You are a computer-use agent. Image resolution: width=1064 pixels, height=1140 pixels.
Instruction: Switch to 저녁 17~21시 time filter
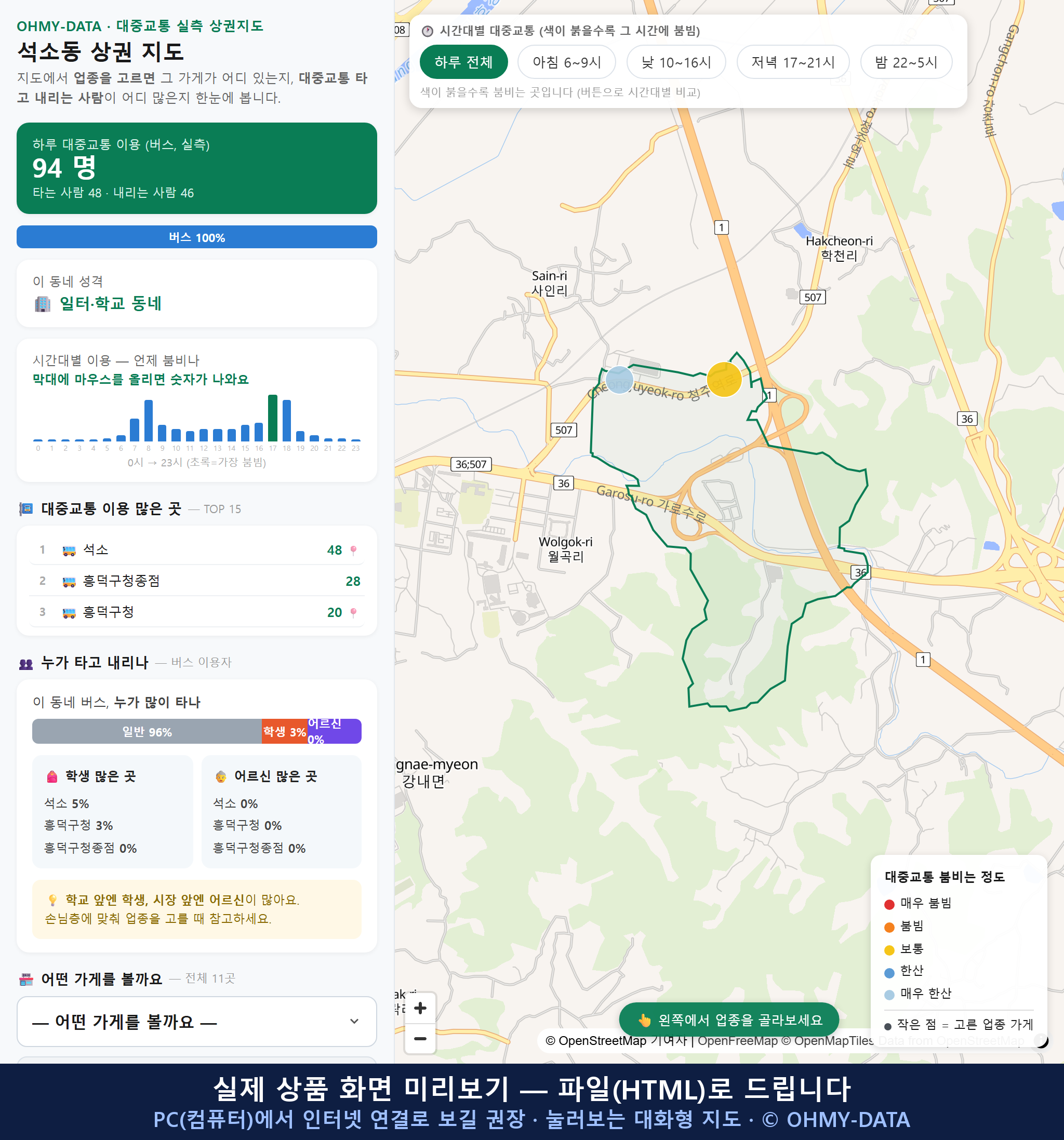(x=792, y=62)
